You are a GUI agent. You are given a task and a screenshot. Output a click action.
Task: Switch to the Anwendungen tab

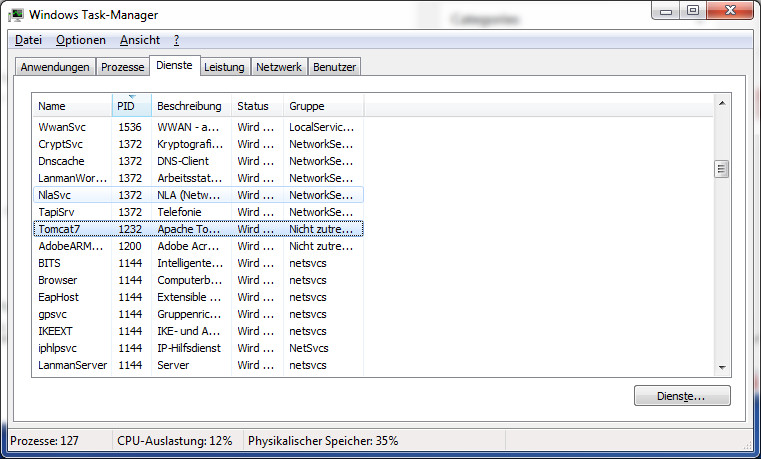(x=55, y=67)
